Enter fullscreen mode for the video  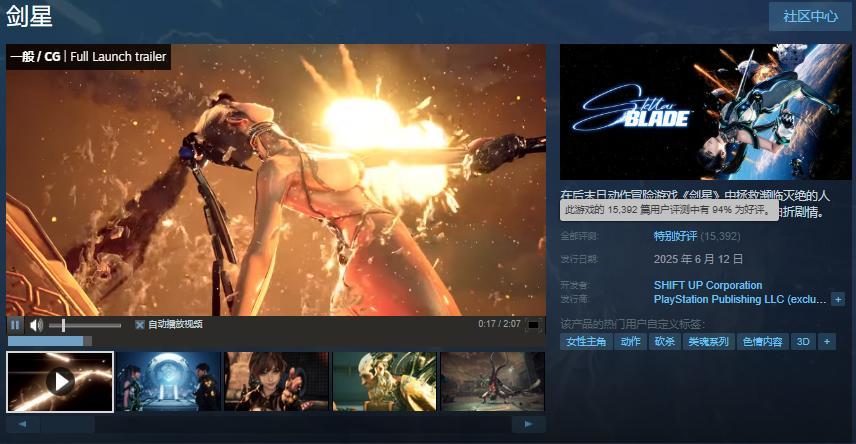click(x=534, y=325)
